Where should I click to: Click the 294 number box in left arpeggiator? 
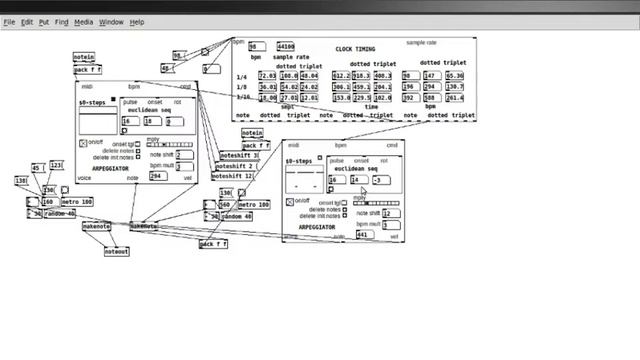pos(158,176)
